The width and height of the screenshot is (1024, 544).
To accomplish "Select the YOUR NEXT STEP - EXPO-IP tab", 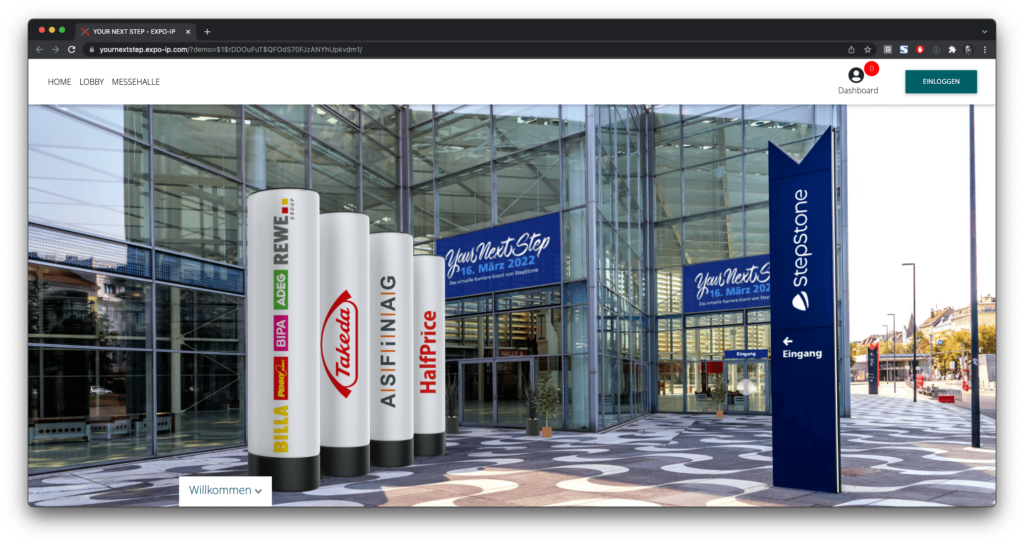I will click(x=136, y=31).
